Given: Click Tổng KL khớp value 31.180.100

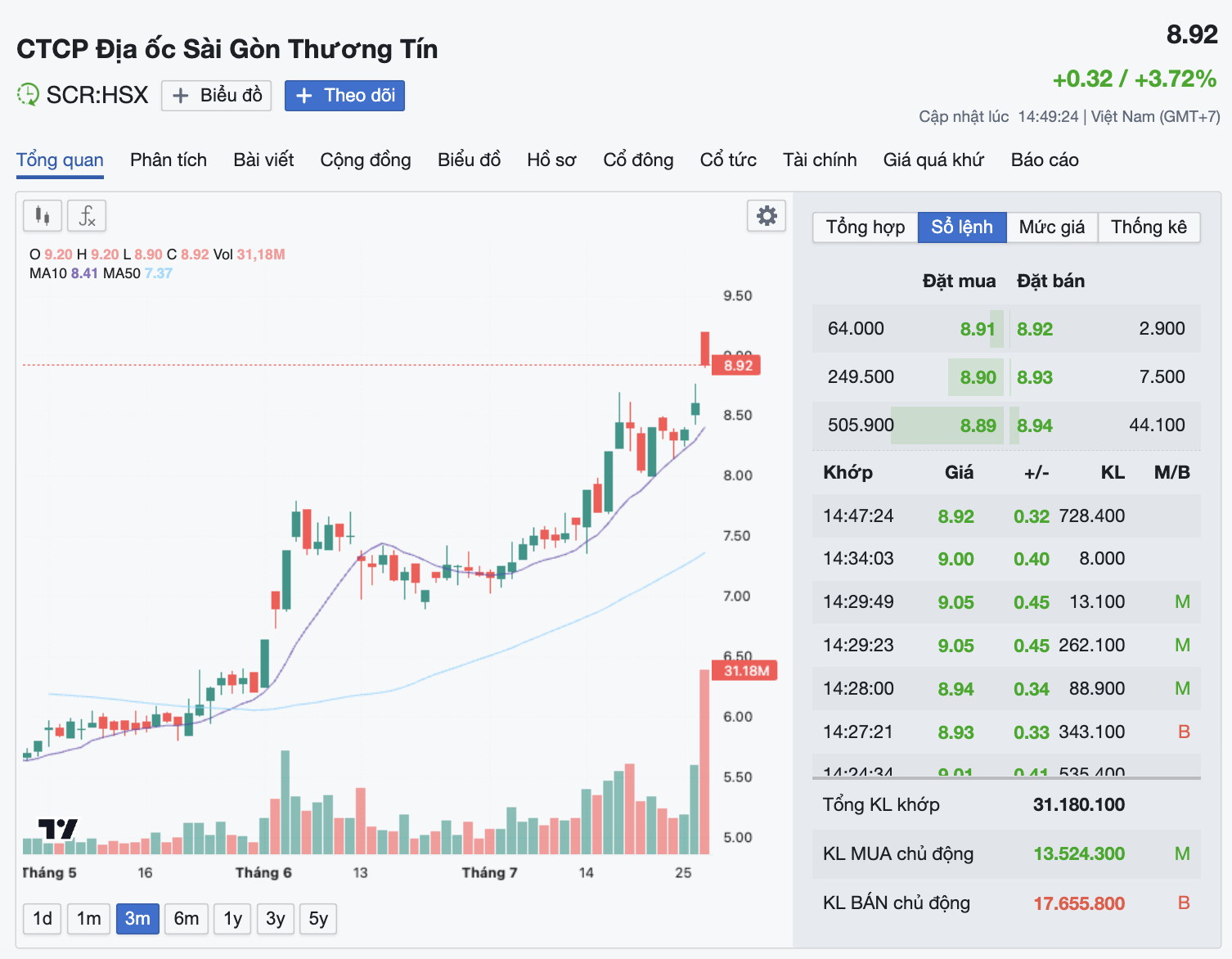Looking at the screenshot, I should click(1079, 804).
